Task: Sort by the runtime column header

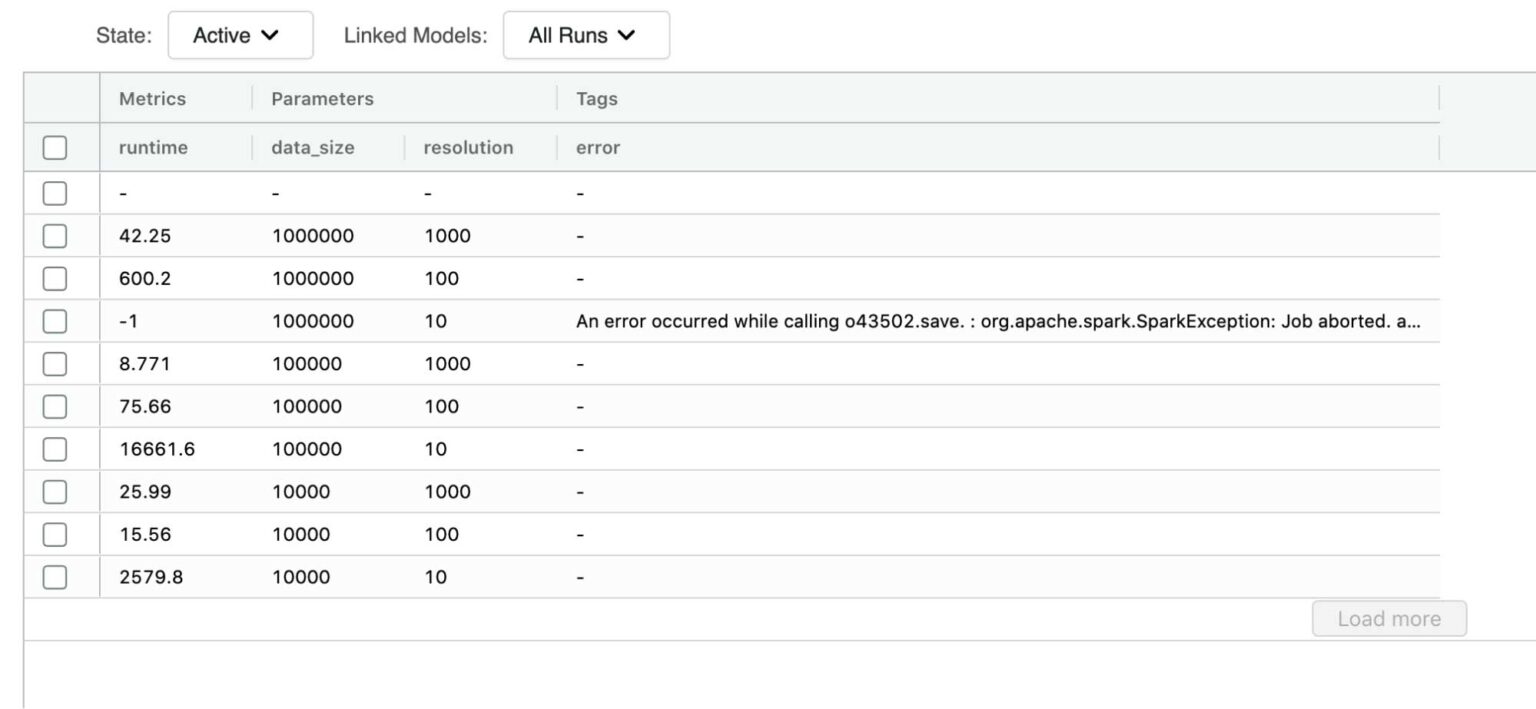Action: click(x=153, y=148)
